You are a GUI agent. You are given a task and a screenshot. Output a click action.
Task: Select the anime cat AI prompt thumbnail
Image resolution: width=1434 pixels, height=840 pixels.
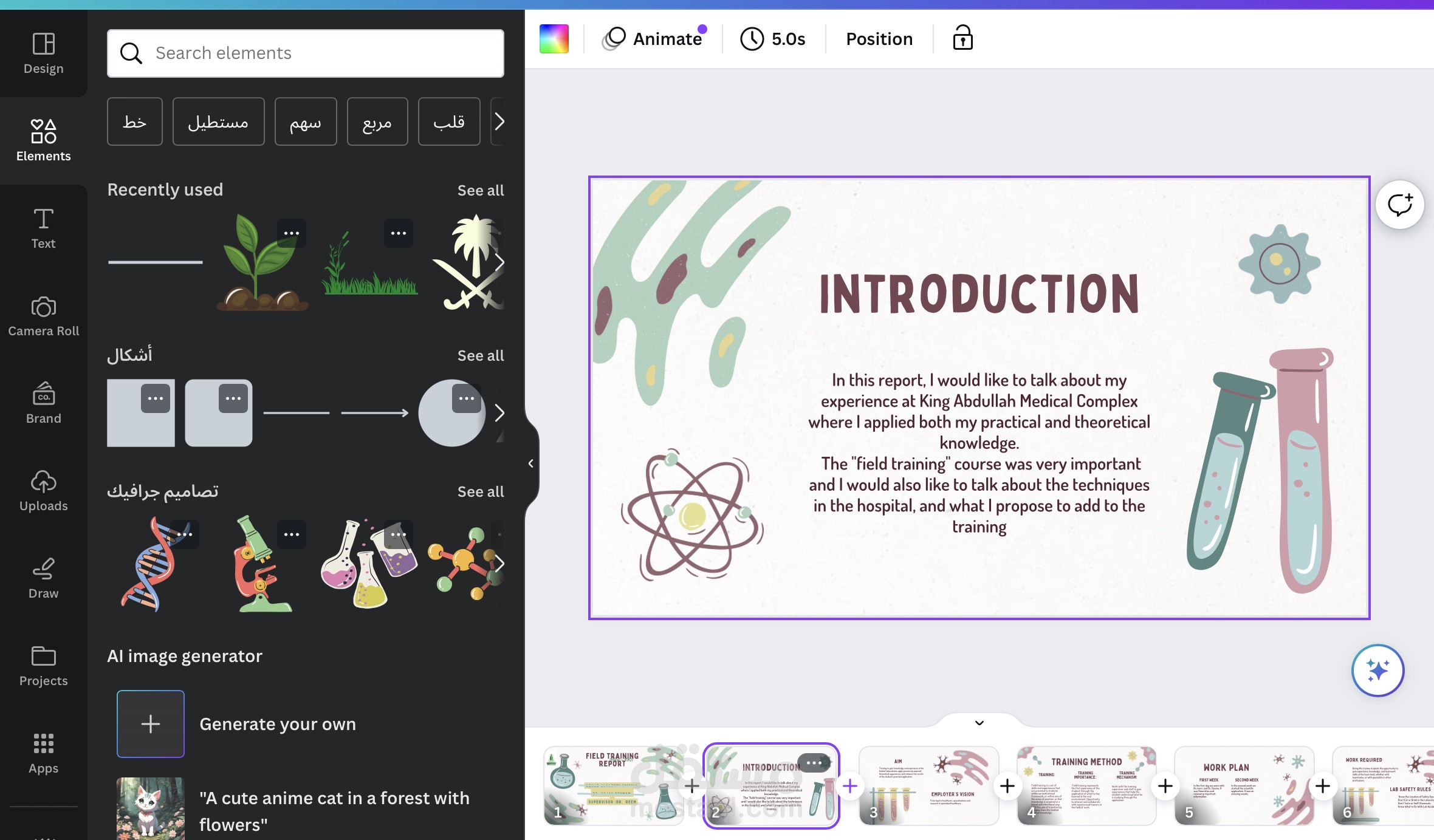(x=151, y=809)
